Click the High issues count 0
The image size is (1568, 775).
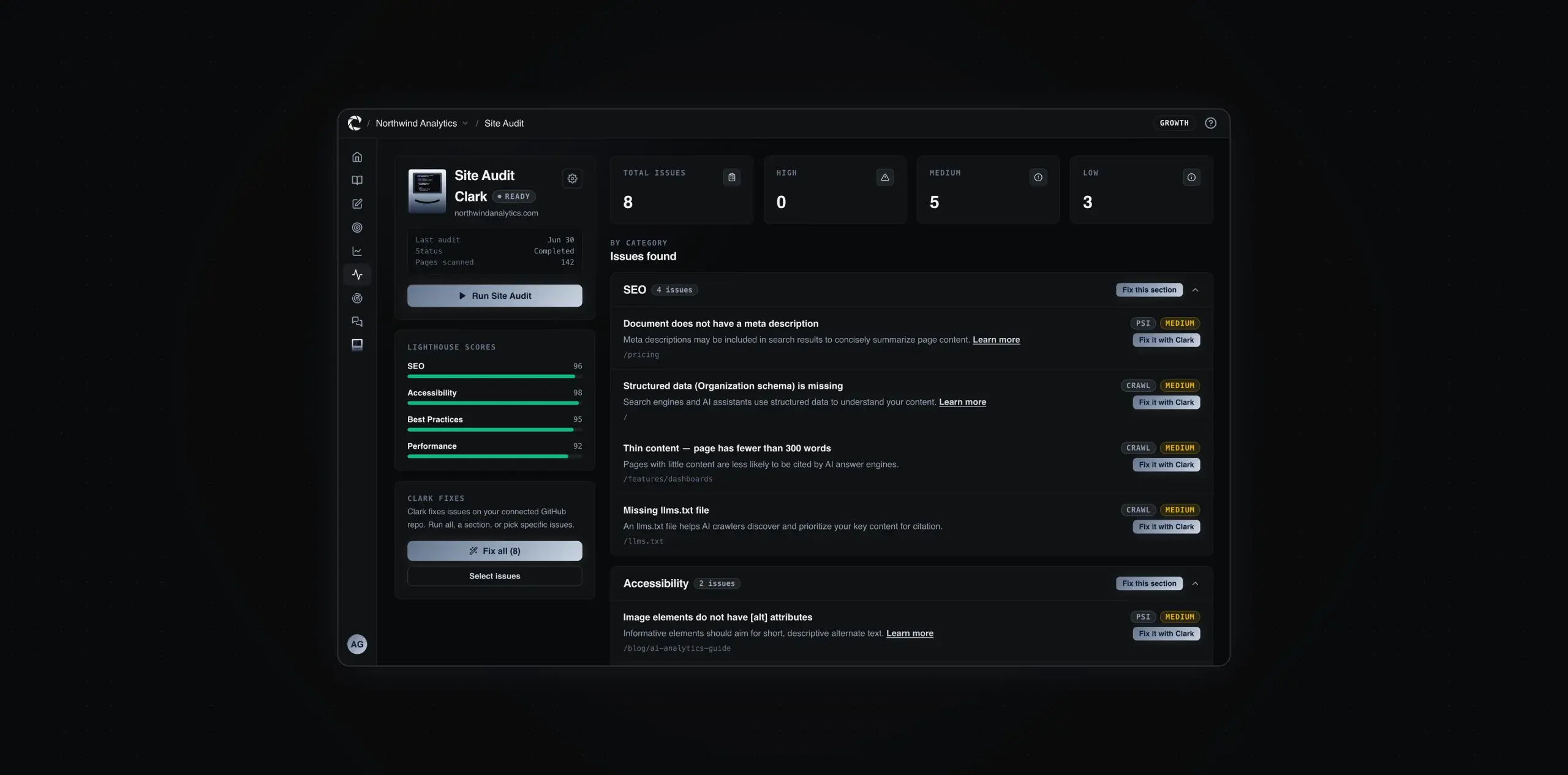(x=781, y=203)
